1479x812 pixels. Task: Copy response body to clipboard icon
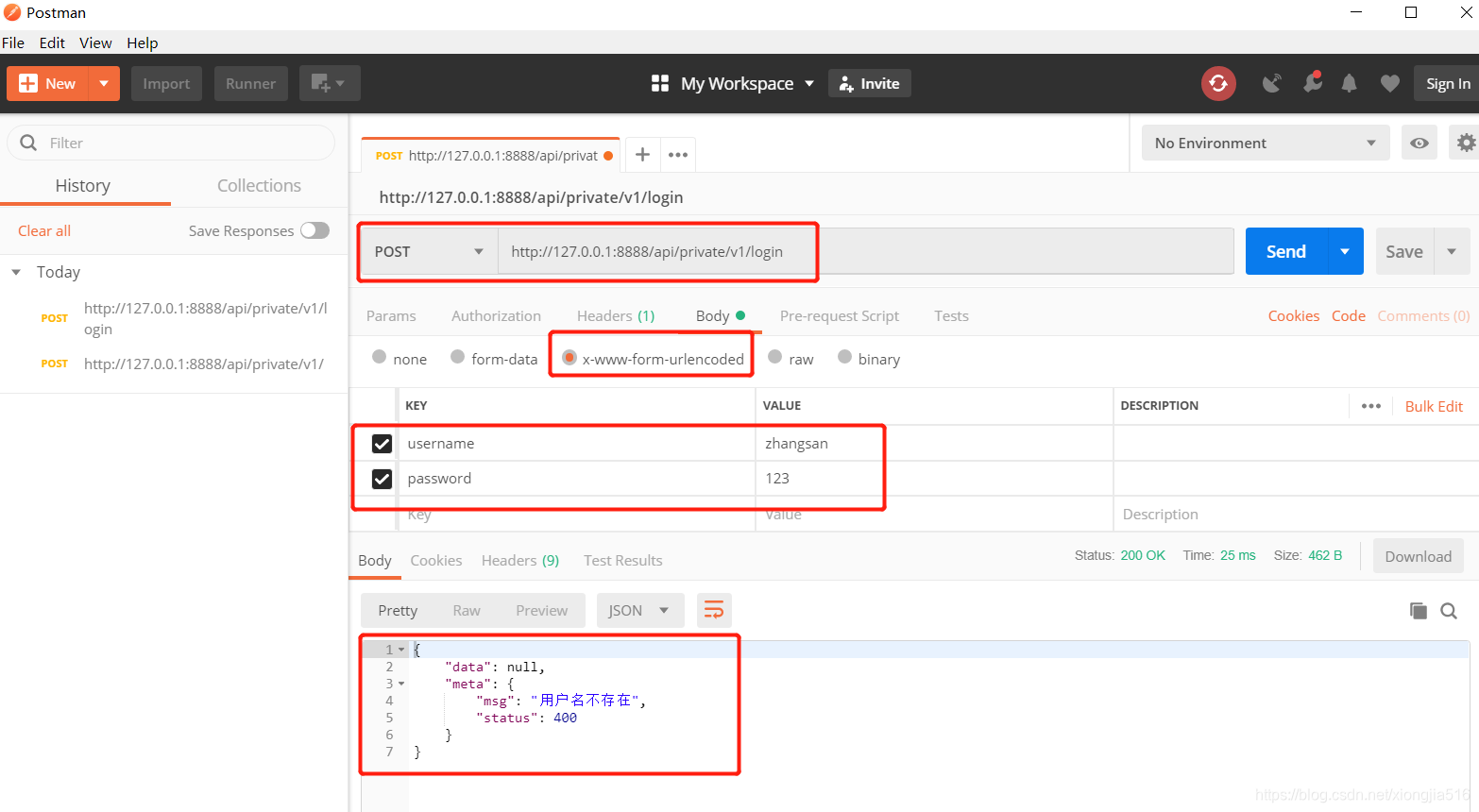(x=1419, y=611)
